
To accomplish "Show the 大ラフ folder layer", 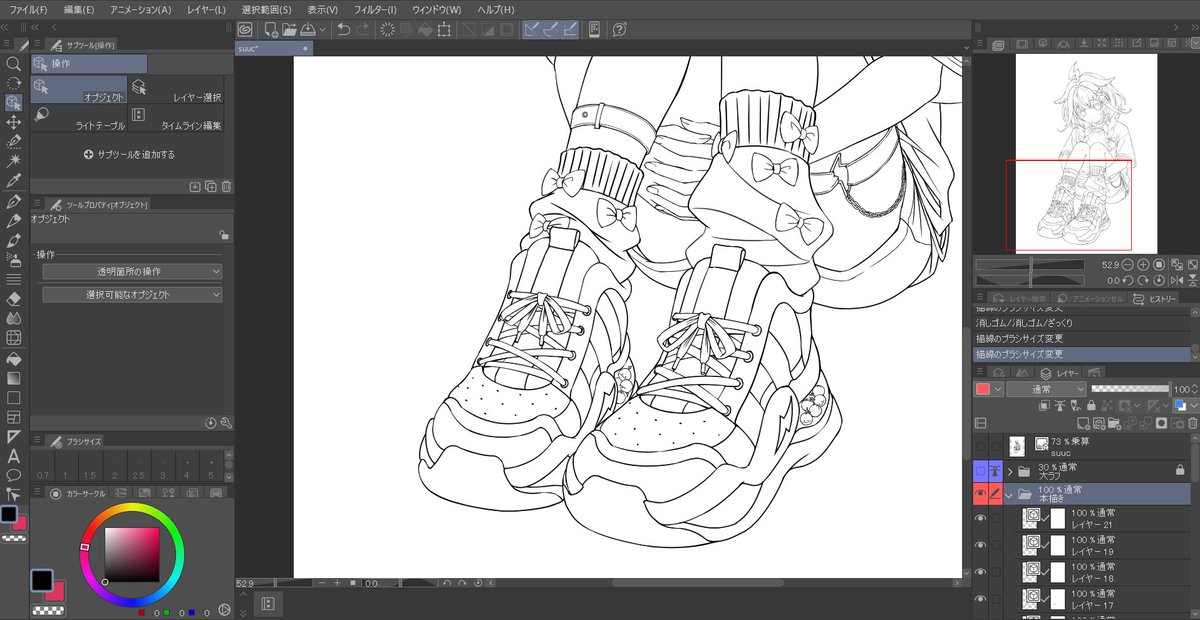I will 981,470.
